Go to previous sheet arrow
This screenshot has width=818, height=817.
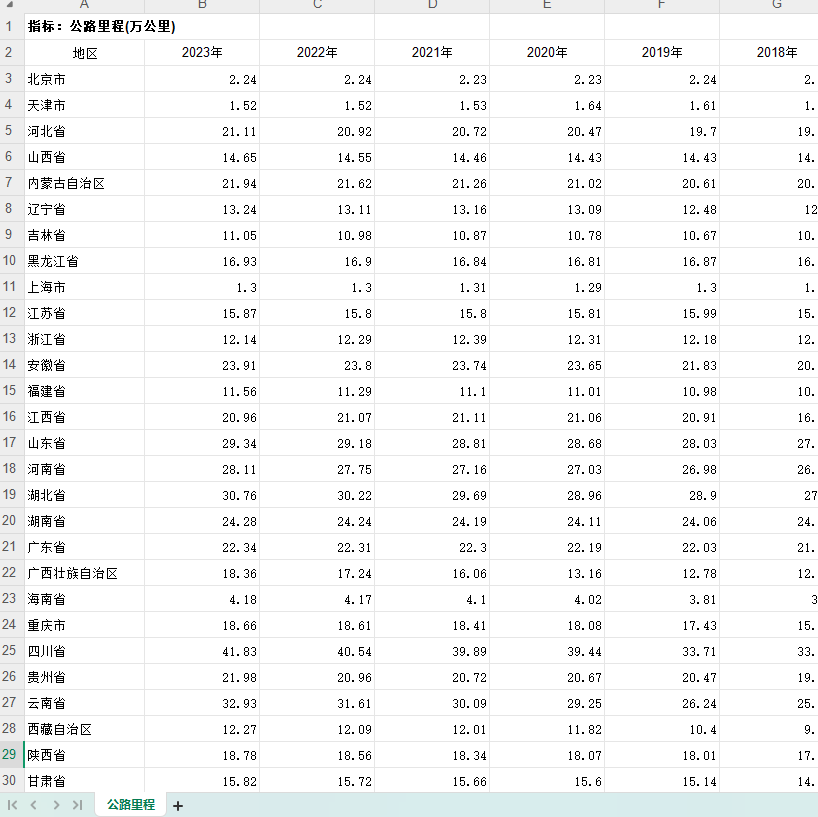click(x=34, y=805)
